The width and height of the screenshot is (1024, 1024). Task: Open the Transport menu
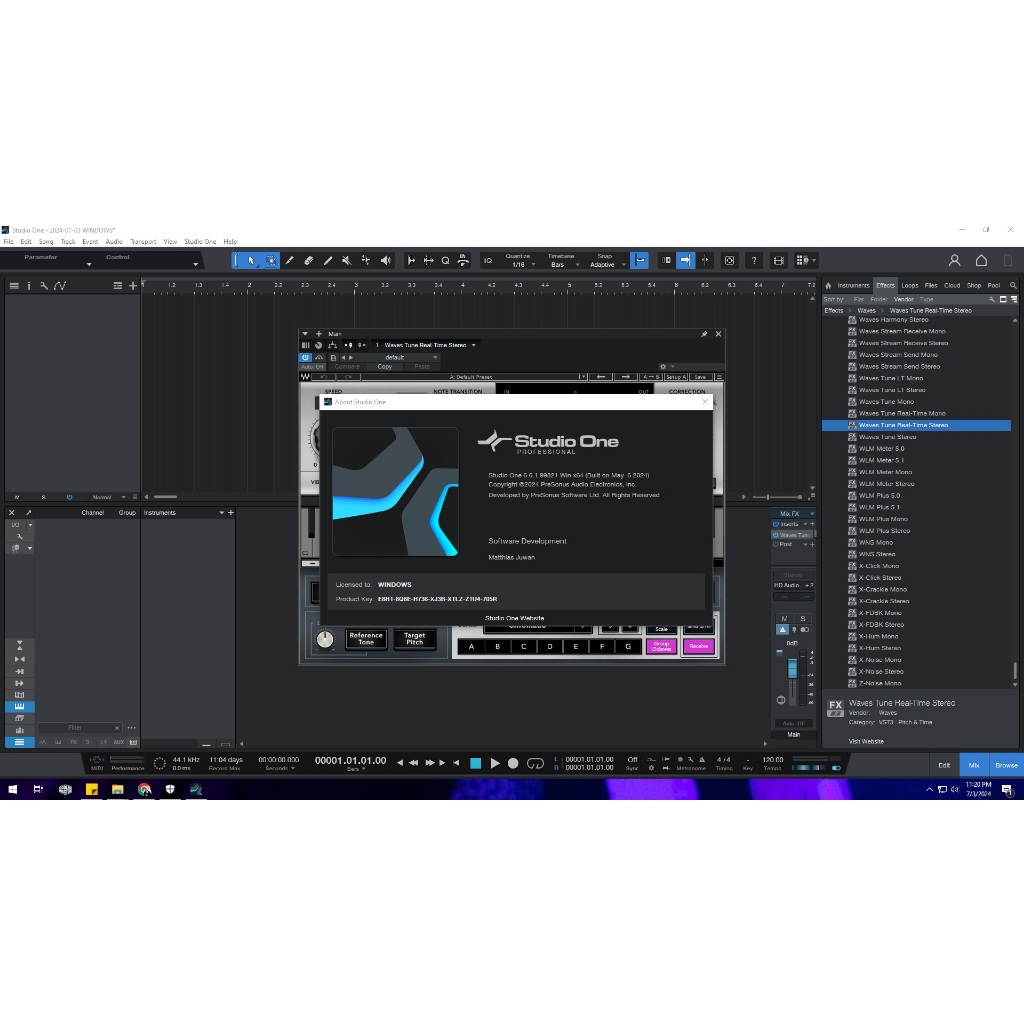(x=143, y=242)
